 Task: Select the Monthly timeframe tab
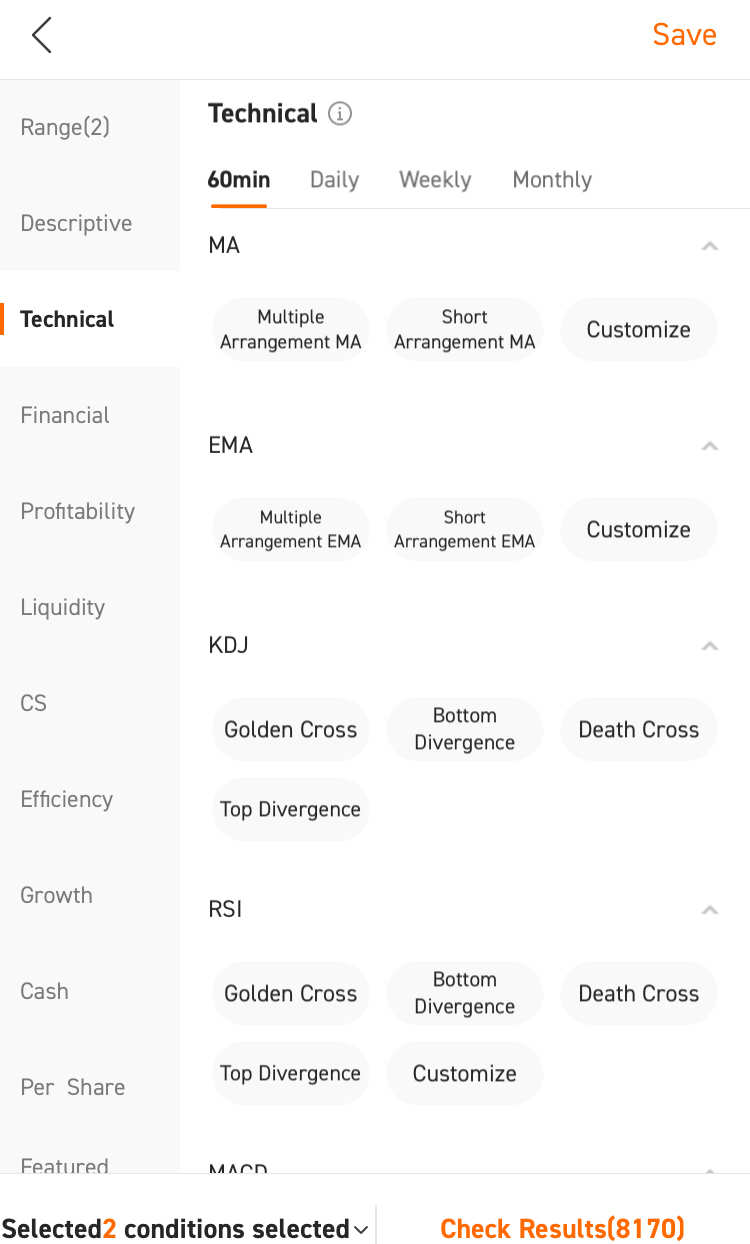(552, 180)
